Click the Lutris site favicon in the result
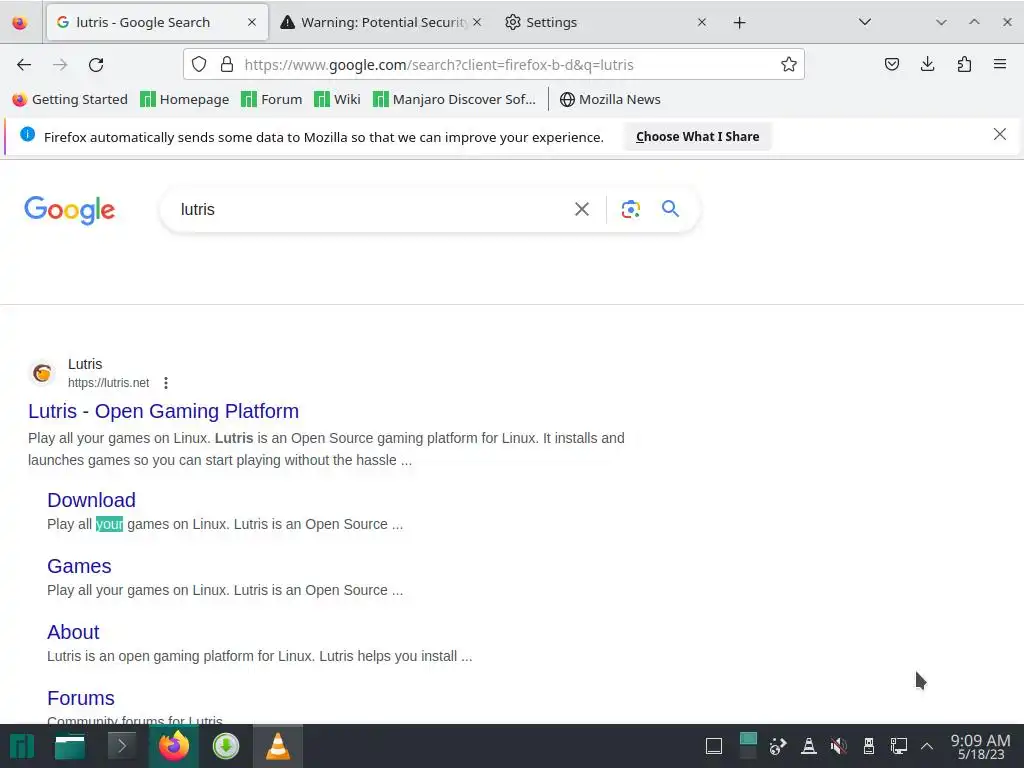This screenshot has height=768, width=1024. (x=42, y=373)
